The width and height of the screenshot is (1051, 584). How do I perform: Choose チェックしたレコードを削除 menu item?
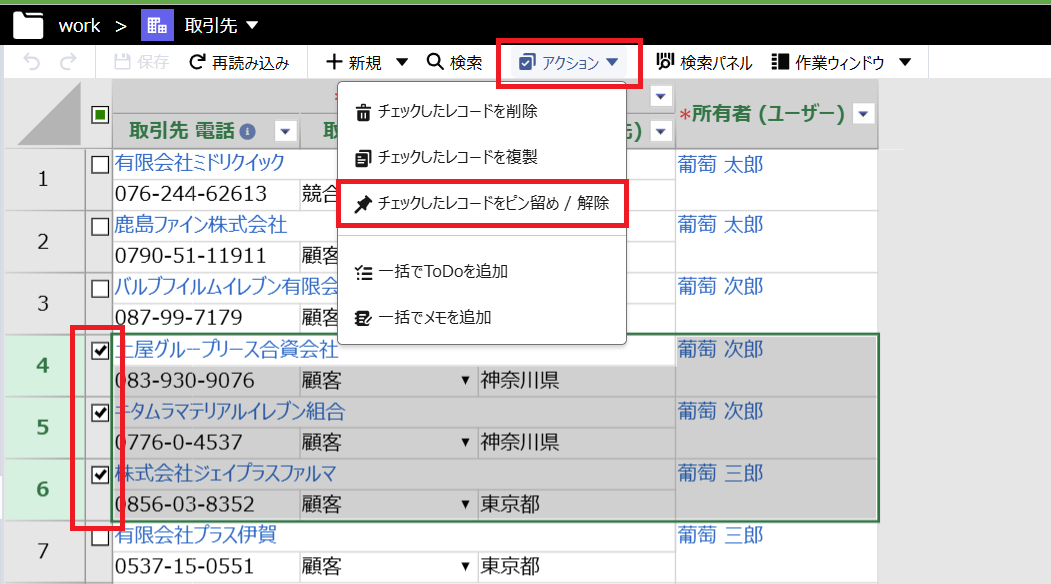coord(482,111)
